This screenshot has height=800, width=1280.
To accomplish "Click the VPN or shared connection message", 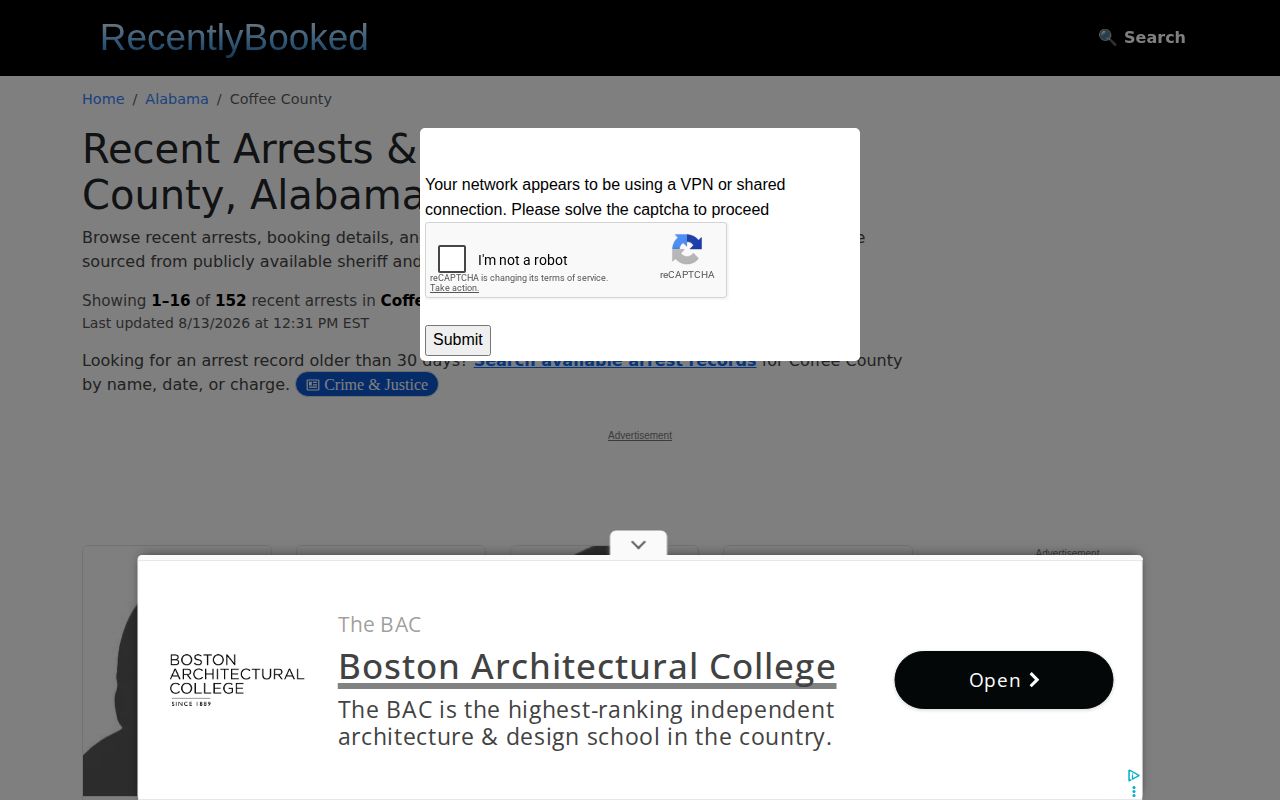I will [x=605, y=197].
